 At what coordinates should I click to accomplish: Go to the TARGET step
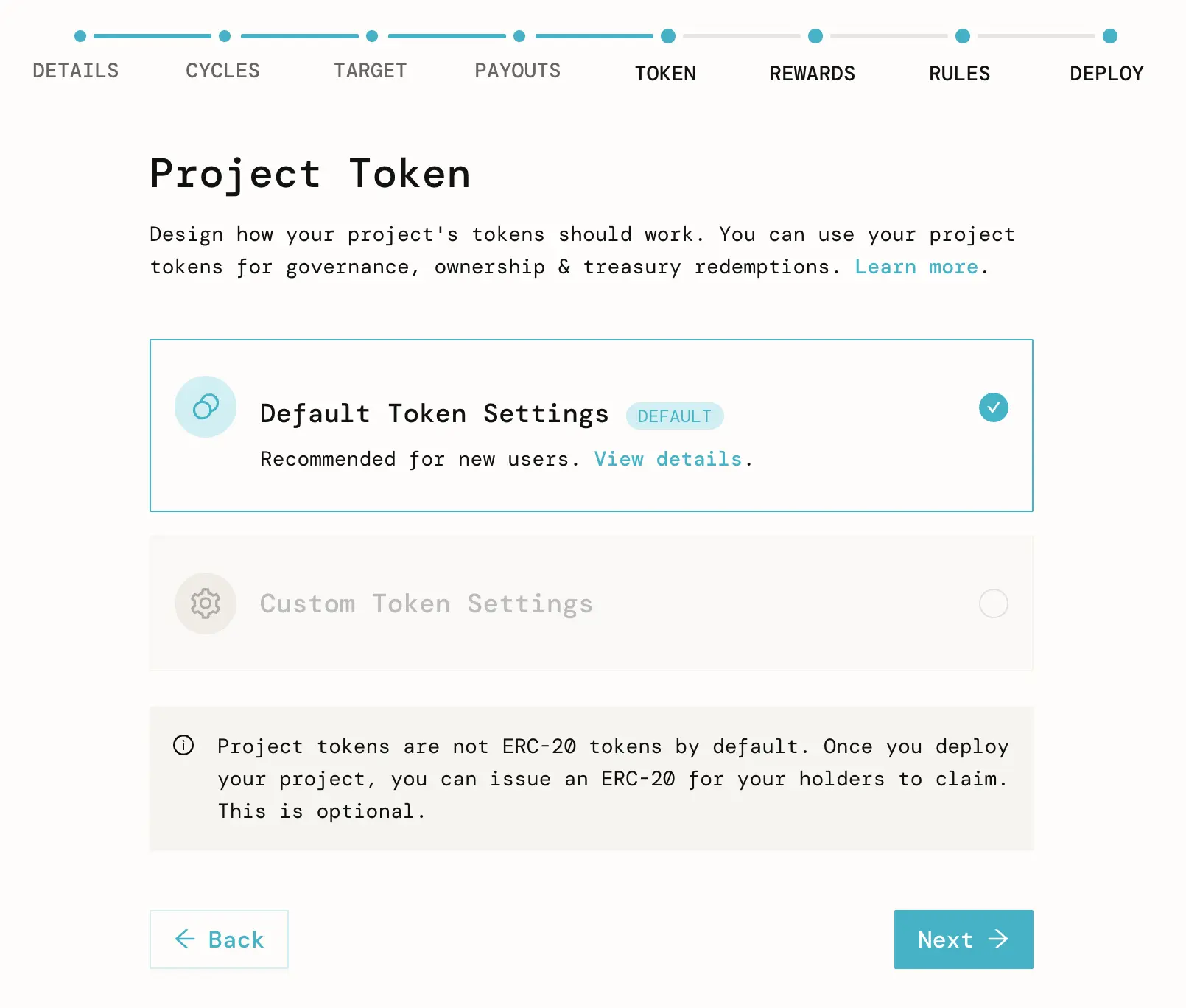point(371,71)
